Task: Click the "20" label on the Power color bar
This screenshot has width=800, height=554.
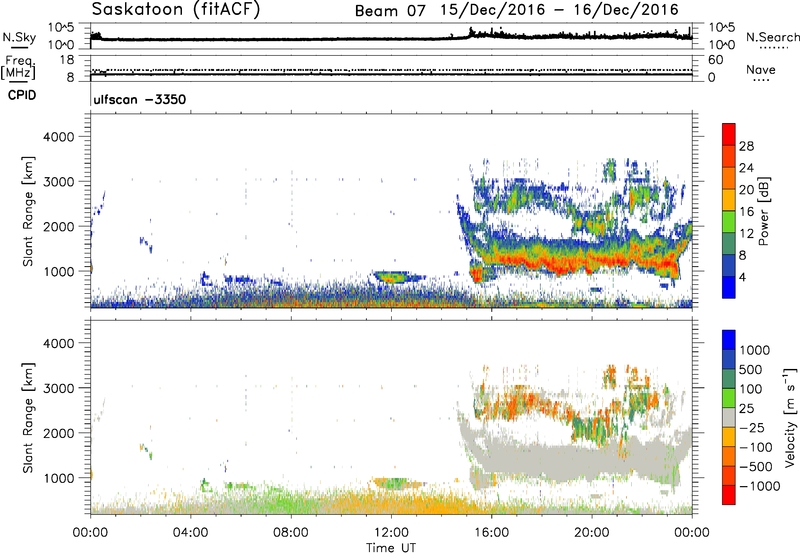Action: (746, 190)
